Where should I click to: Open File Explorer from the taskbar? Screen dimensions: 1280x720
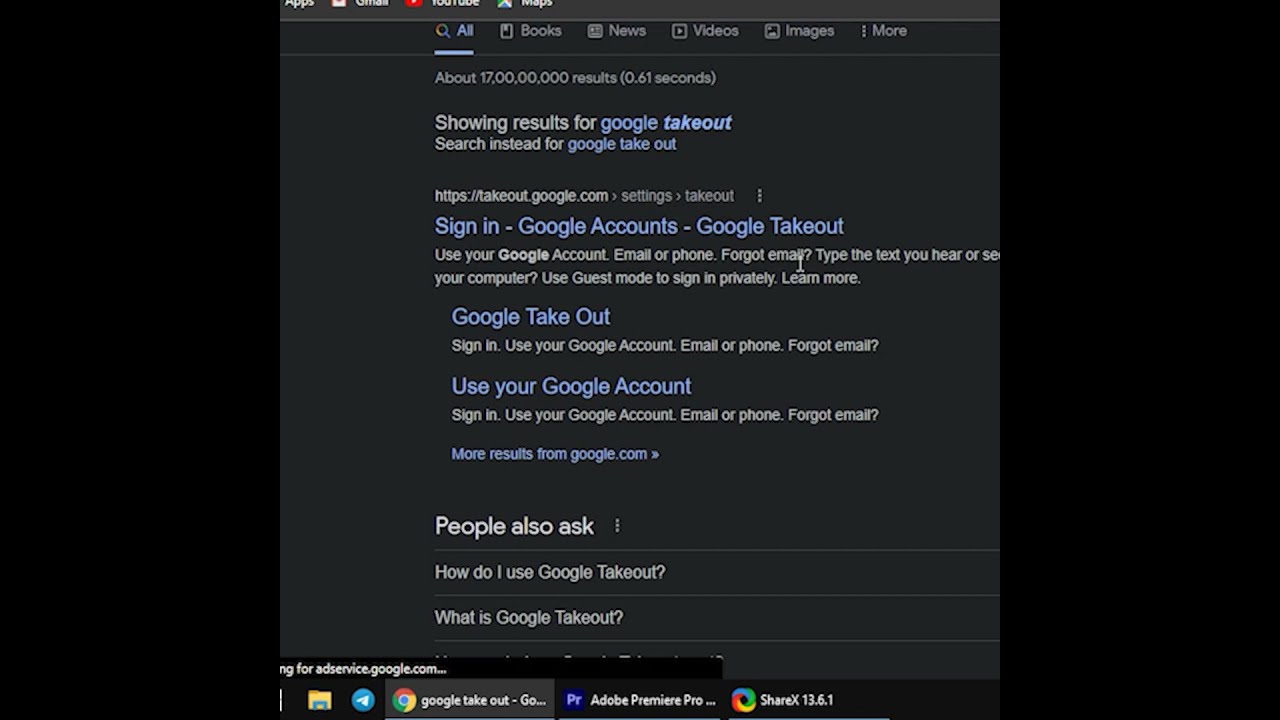(x=319, y=700)
